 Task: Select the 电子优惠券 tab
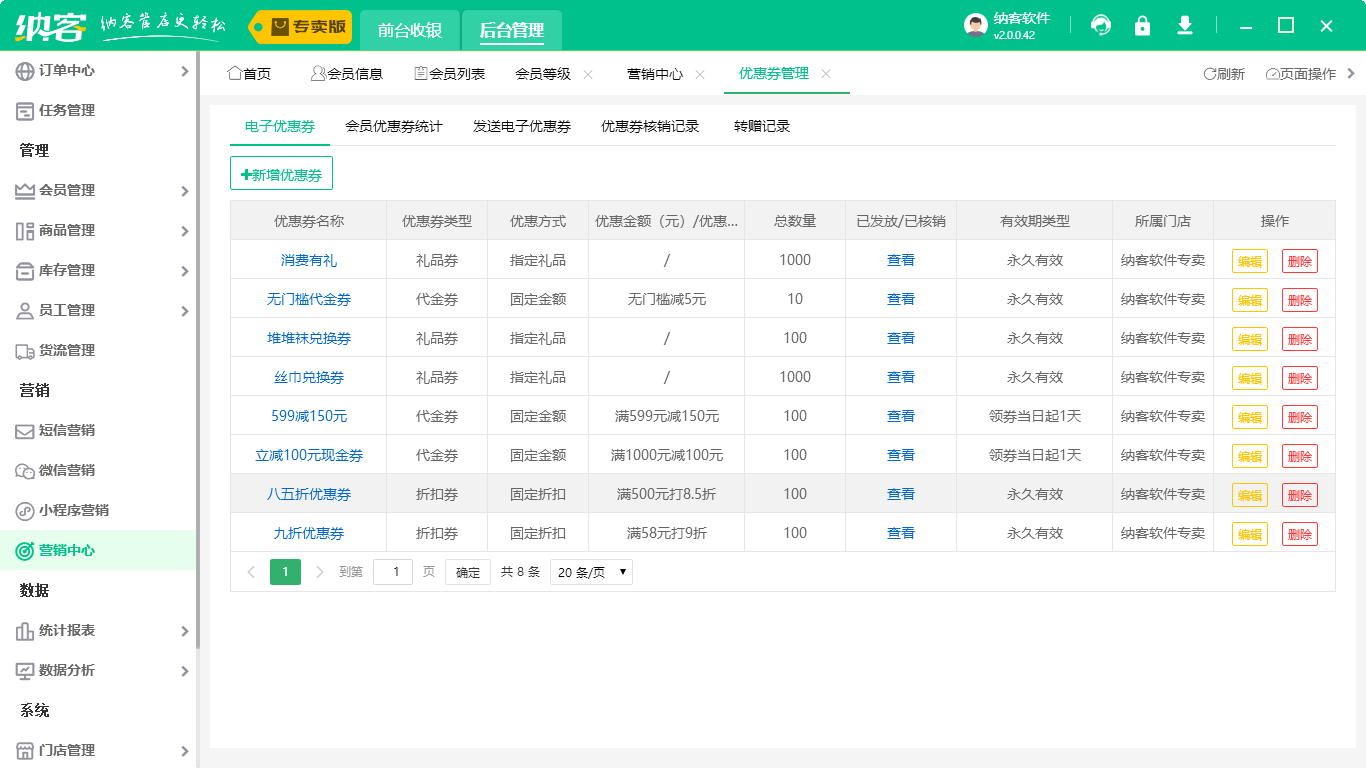pyautogui.click(x=280, y=126)
